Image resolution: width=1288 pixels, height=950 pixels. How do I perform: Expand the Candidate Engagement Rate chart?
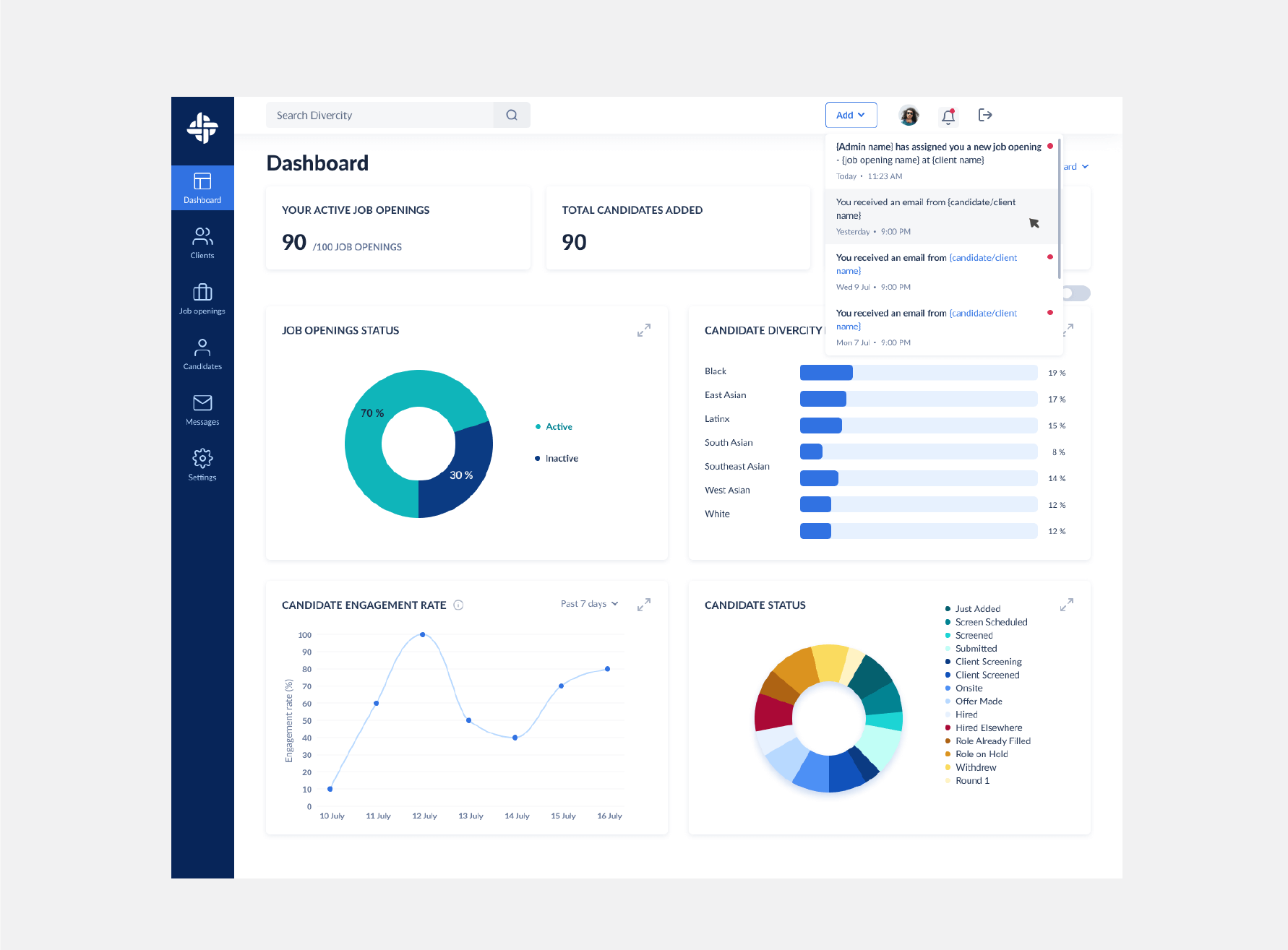pyautogui.click(x=644, y=605)
